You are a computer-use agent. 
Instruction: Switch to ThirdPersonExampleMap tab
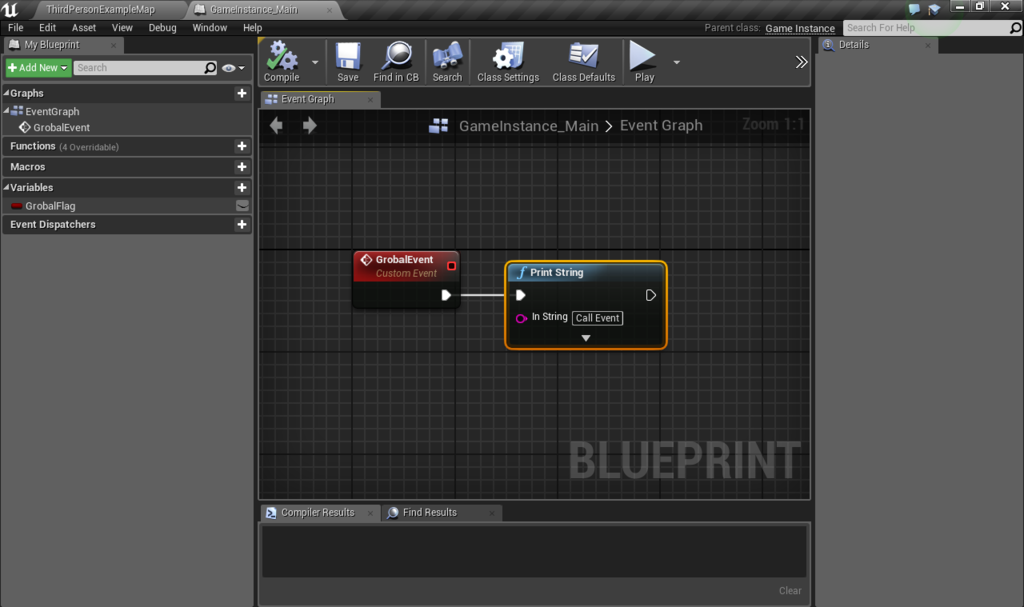tap(101, 9)
